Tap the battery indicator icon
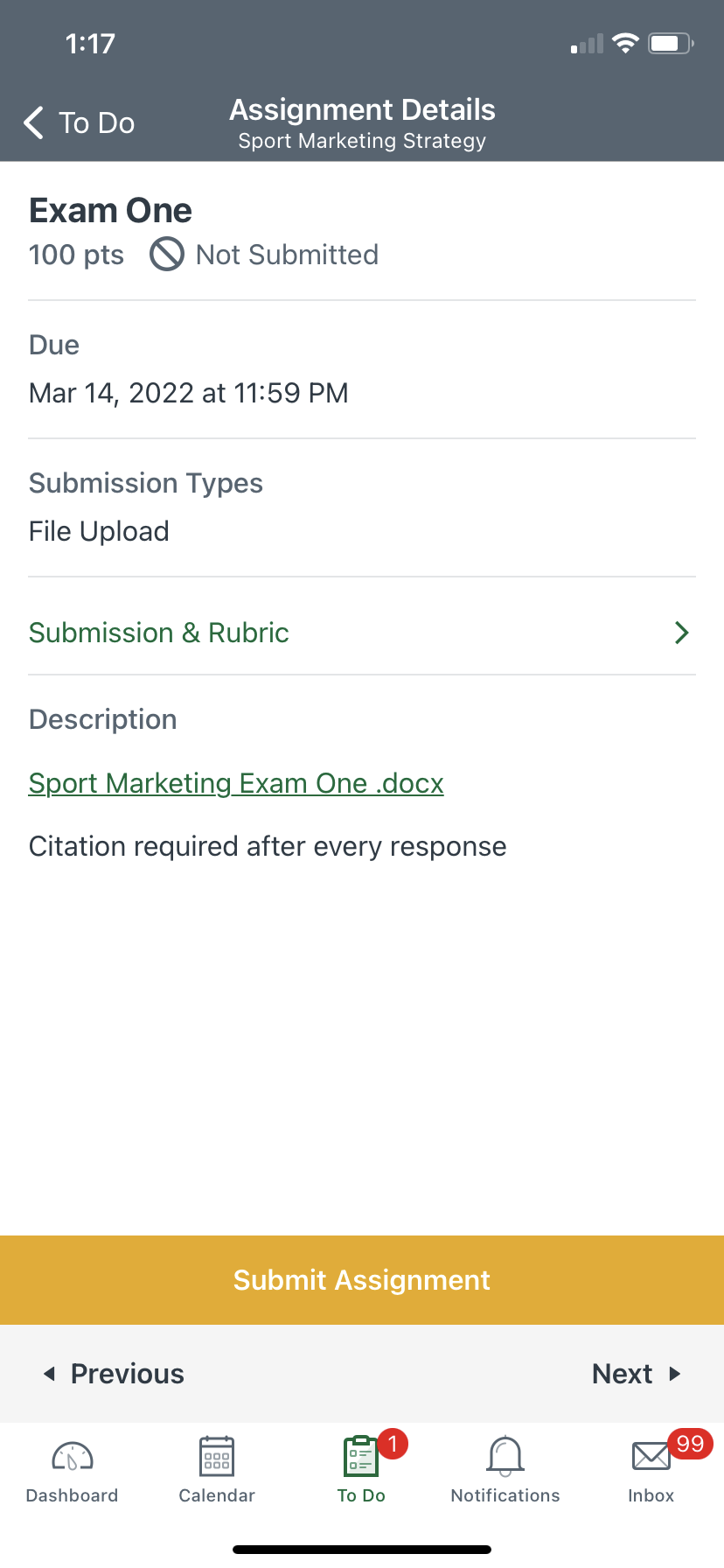This screenshot has width=724, height=1568. pyautogui.click(x=670, y=44)
